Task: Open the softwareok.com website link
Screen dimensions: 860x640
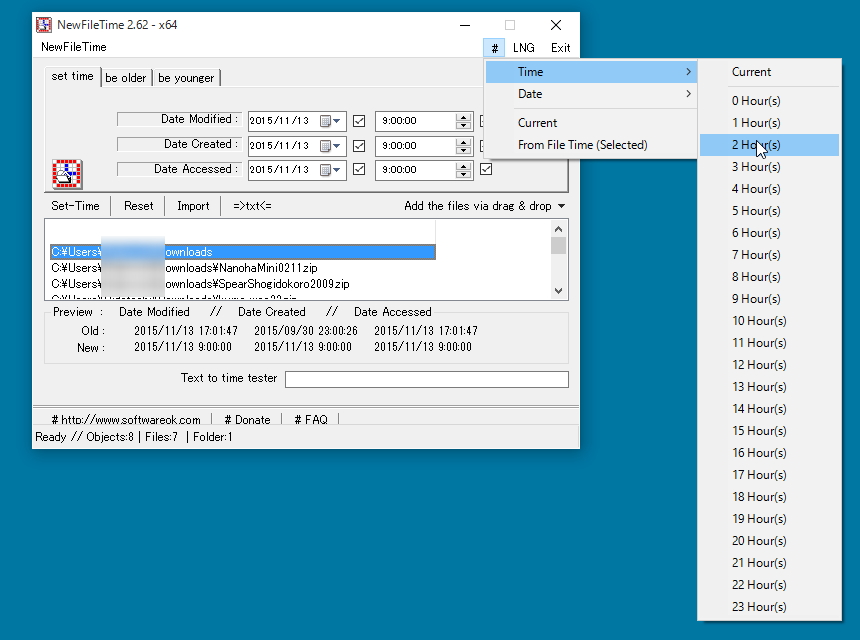Action: [126, 420]
